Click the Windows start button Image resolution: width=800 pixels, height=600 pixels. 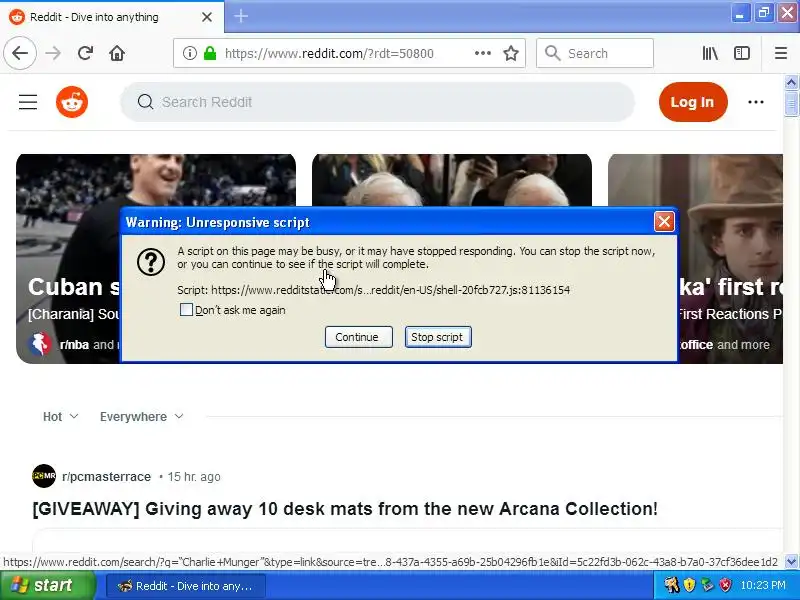pos(47,585)
